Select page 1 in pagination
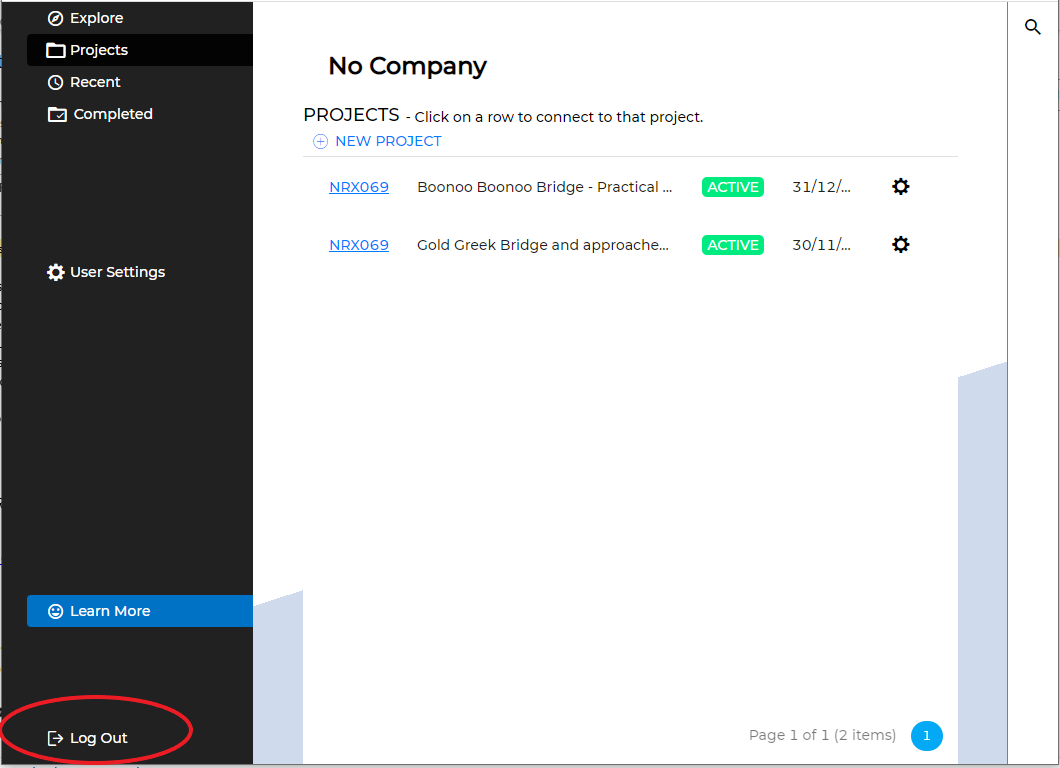This screenshot has width=1060, height=768. pyautogui.click(x=926, y=736)
